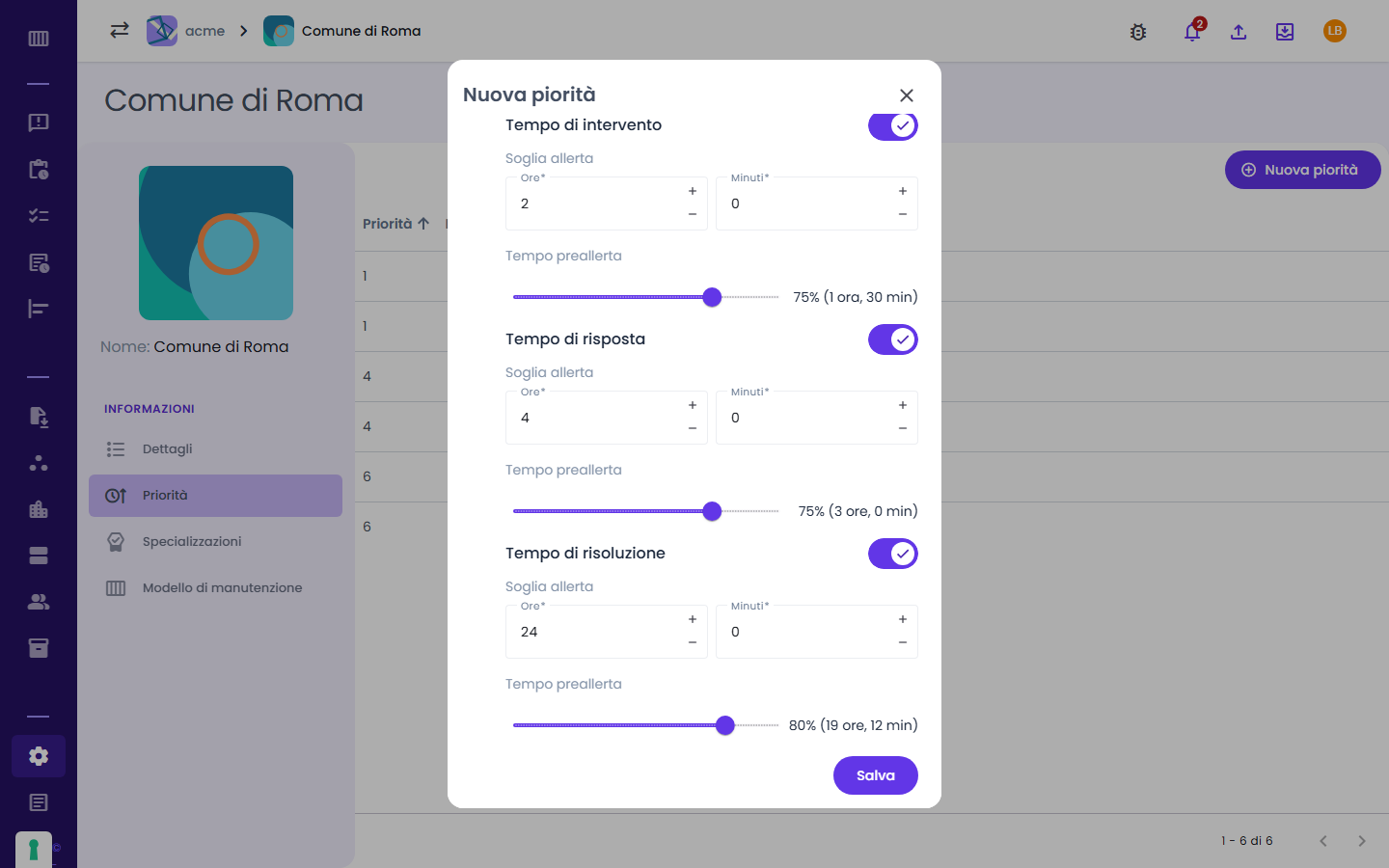The height and width of the screenshot is (868, 1389).
Task: Click the Tempo di risposta prealert slider handle
Action: coord(712,511)
